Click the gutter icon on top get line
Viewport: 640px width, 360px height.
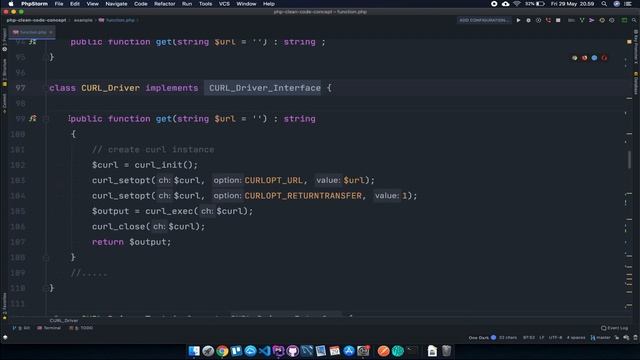33,42
